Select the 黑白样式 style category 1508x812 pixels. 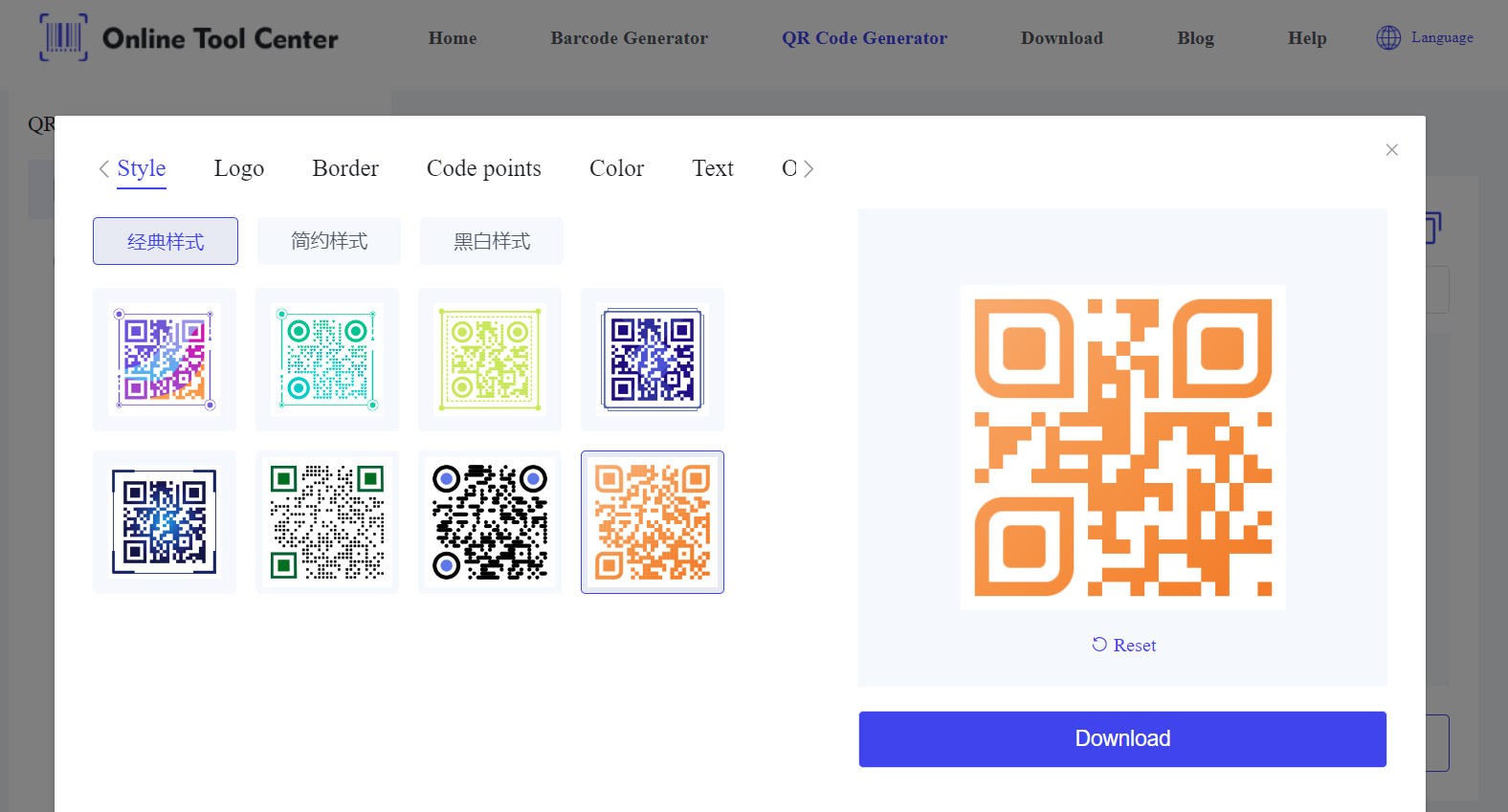click(492, 241)
